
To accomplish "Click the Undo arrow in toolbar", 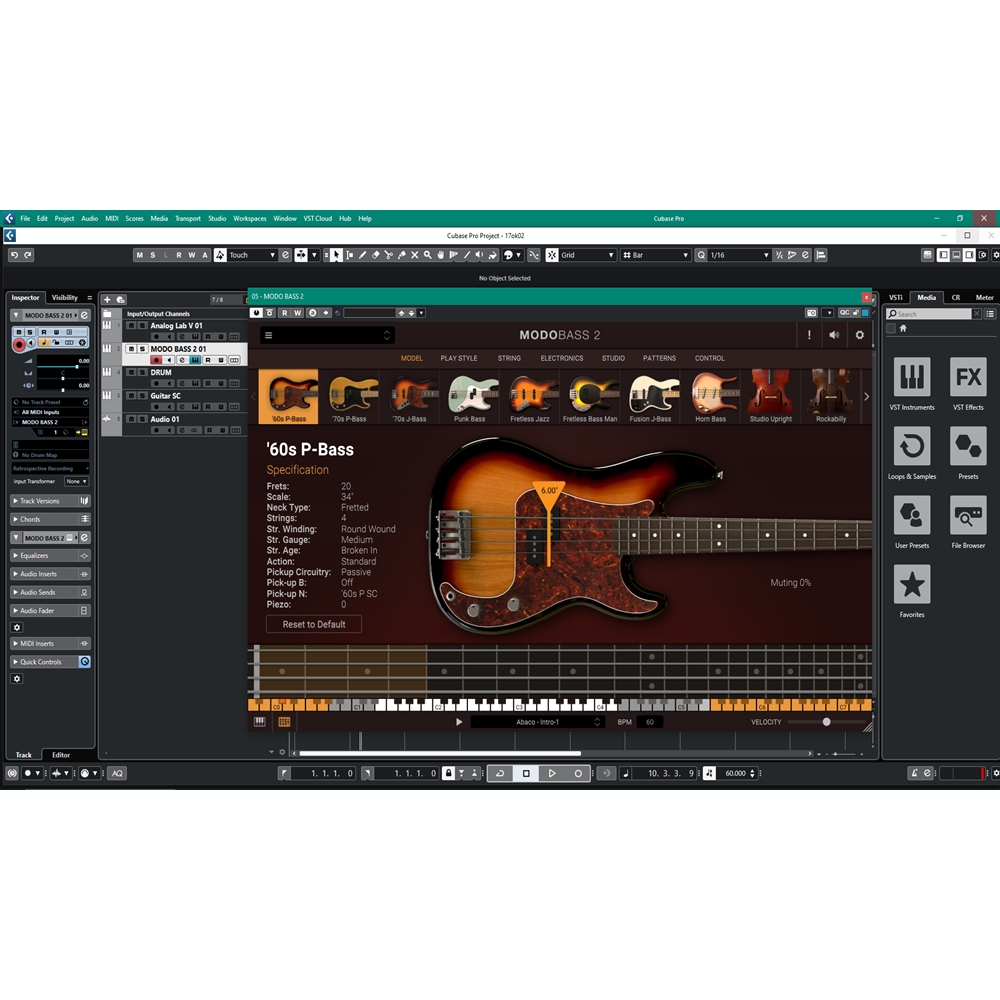I will click(x=14, y=255).
